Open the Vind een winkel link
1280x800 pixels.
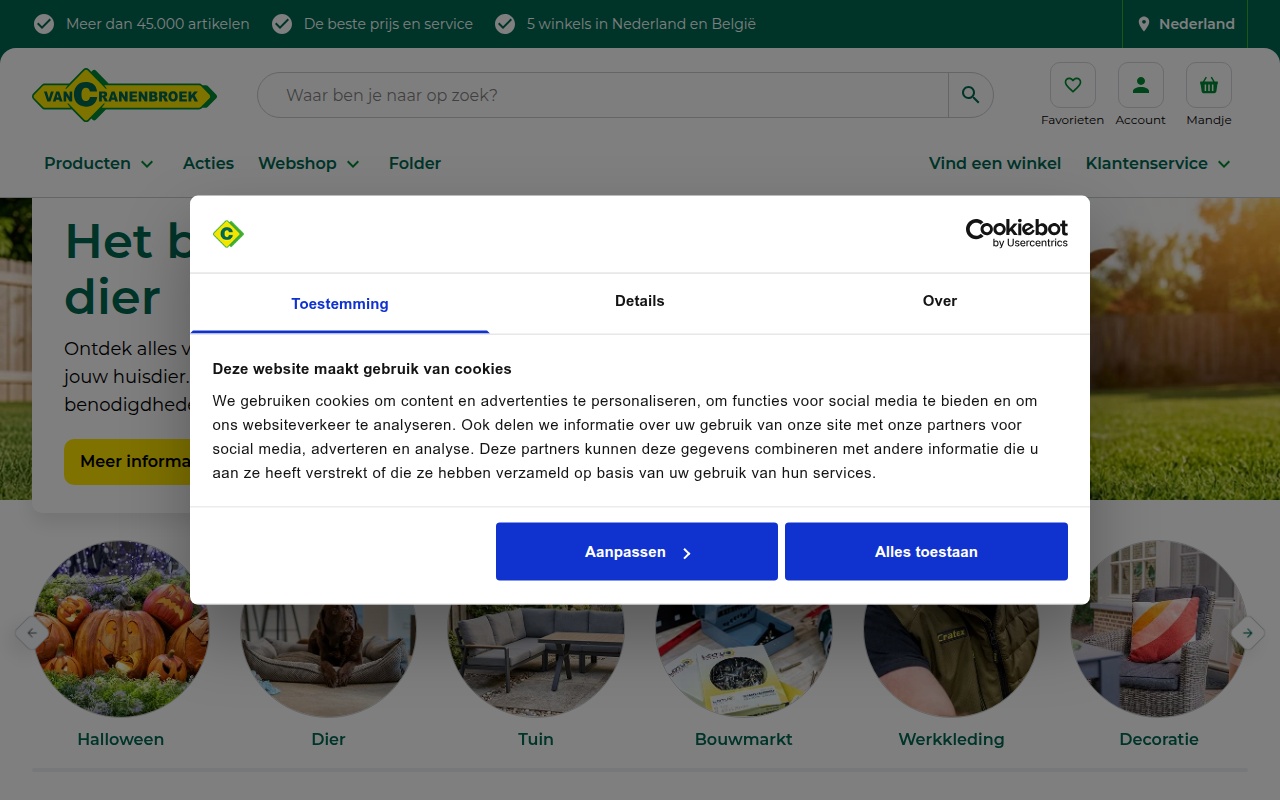995,163
